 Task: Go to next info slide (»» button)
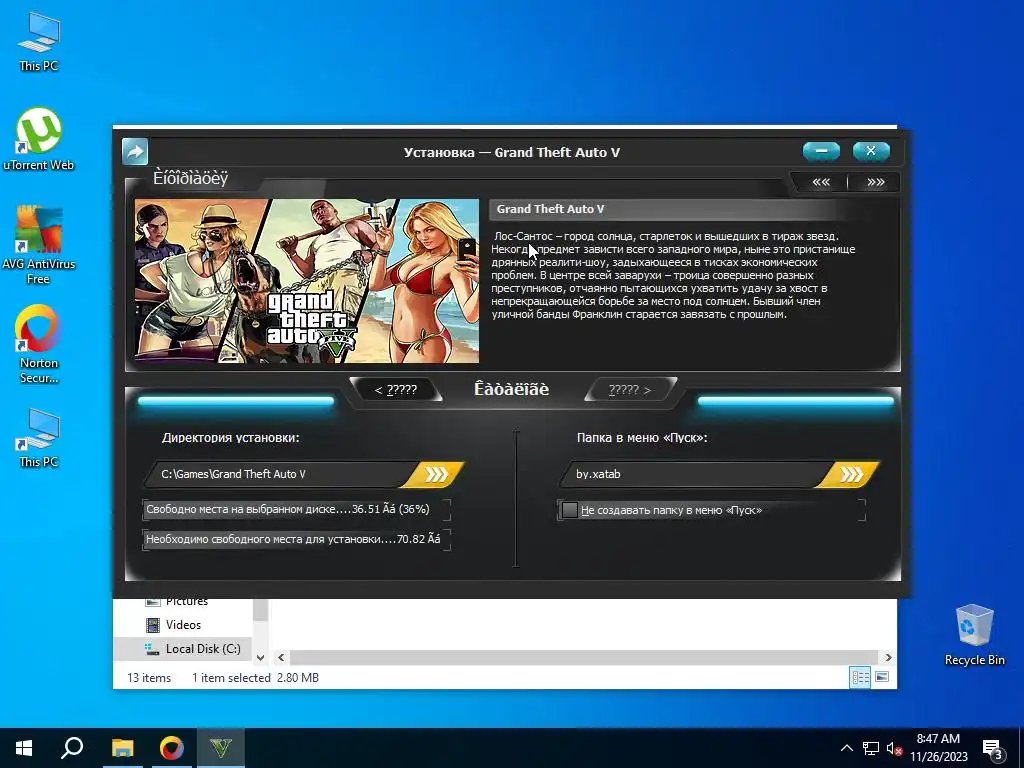tap(875, 182)
